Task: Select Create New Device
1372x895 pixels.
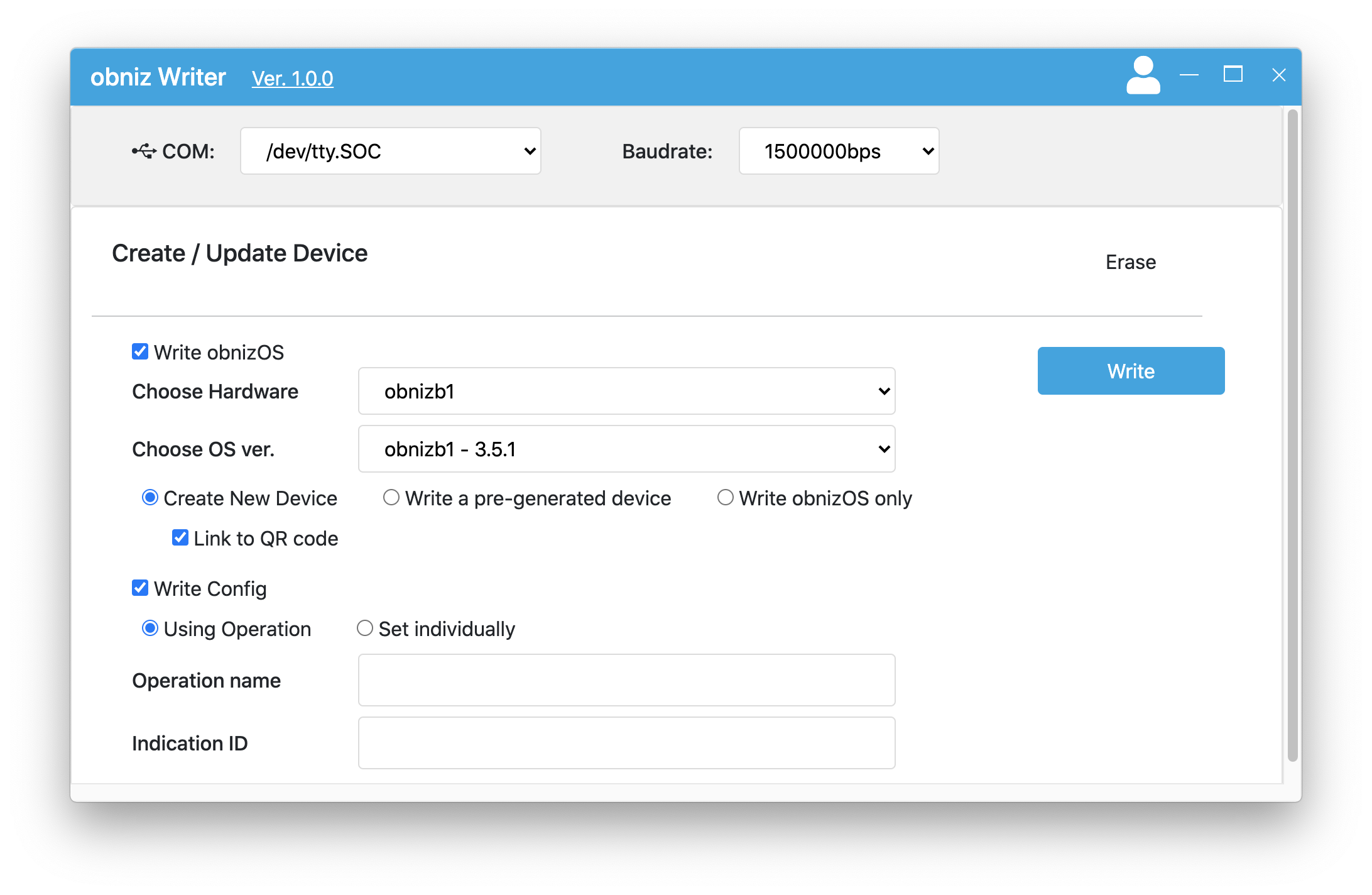Action: pos(150,497)
